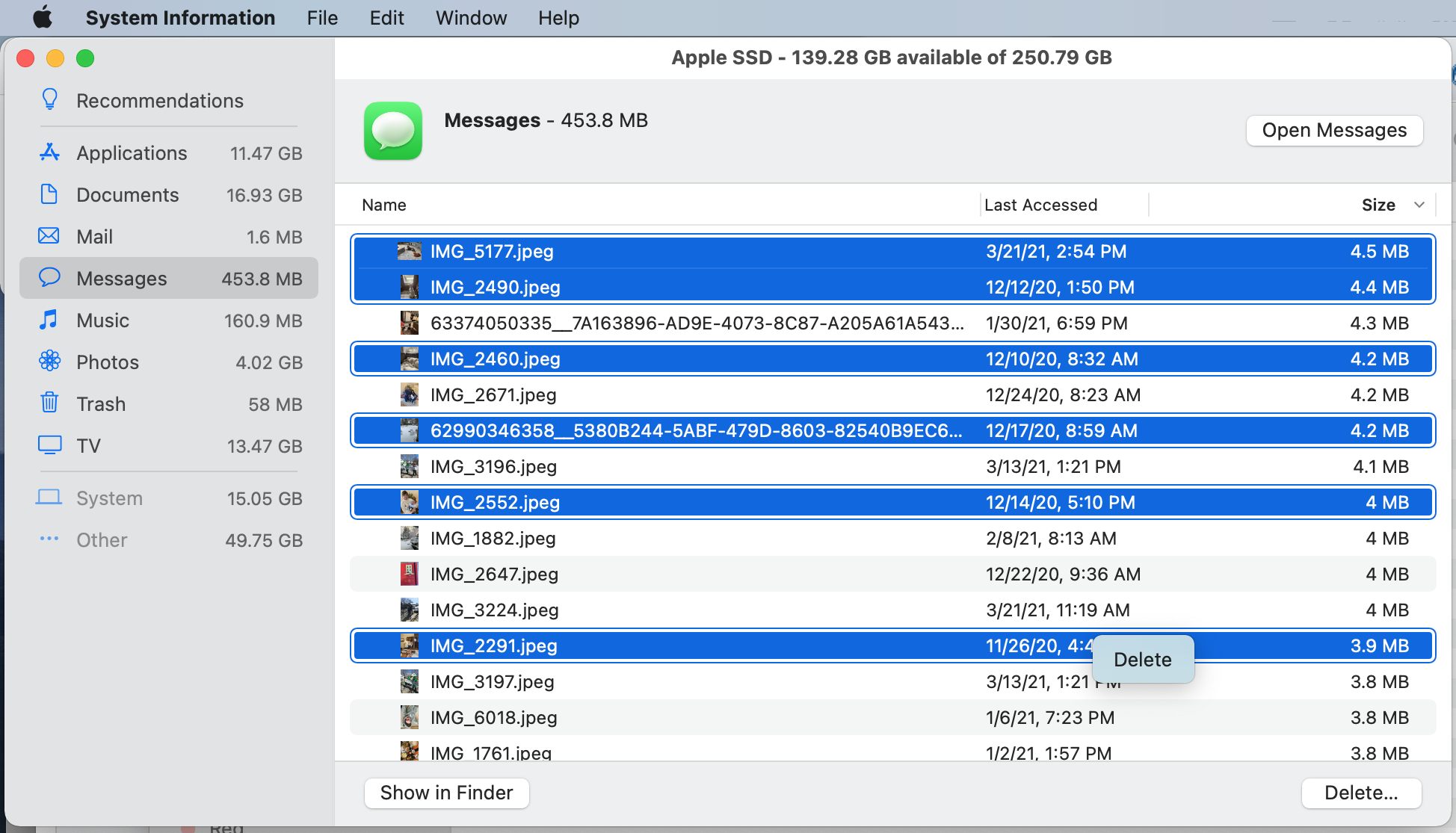Select TV 13.47 GB in sidebar

tap(169, 445)
